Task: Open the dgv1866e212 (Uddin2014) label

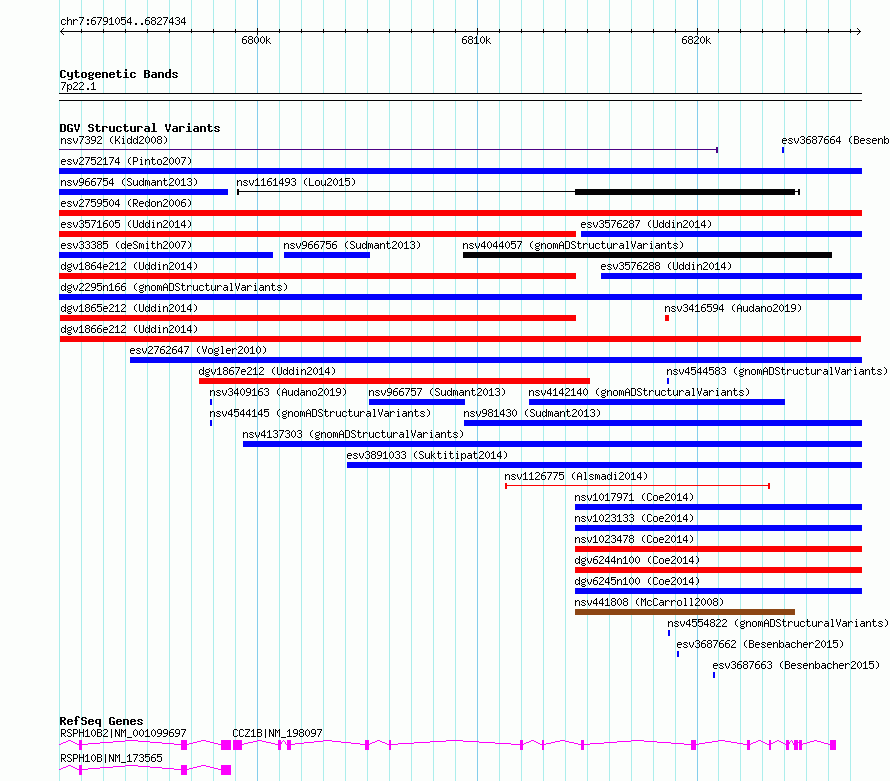Action: coord(129,329)
